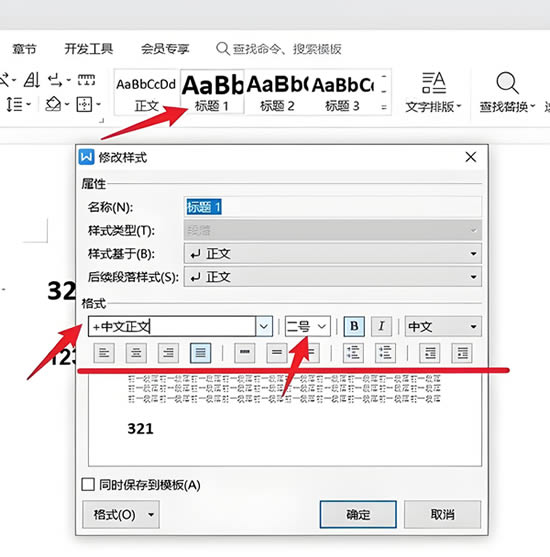This screenshot has width=550, height=557.
Task: Click the text direction arrows icon
Action: [55, 80]
